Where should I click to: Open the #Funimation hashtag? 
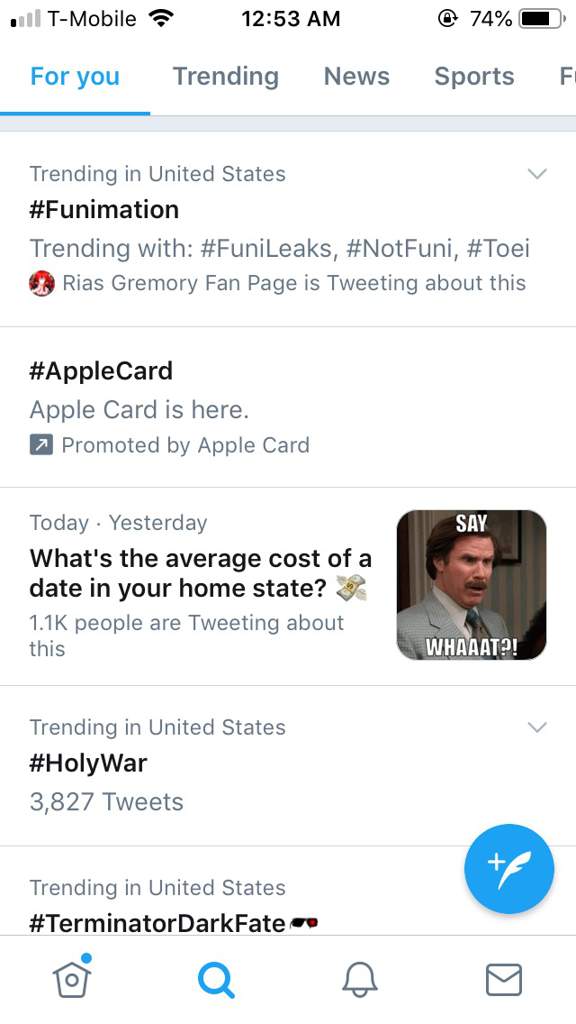(x=104, y=210)
